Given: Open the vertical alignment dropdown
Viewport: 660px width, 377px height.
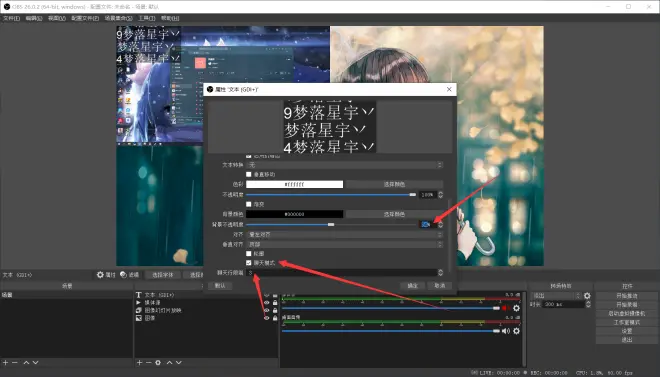Looking at the screenshot, I should click(x=344, y=244).
